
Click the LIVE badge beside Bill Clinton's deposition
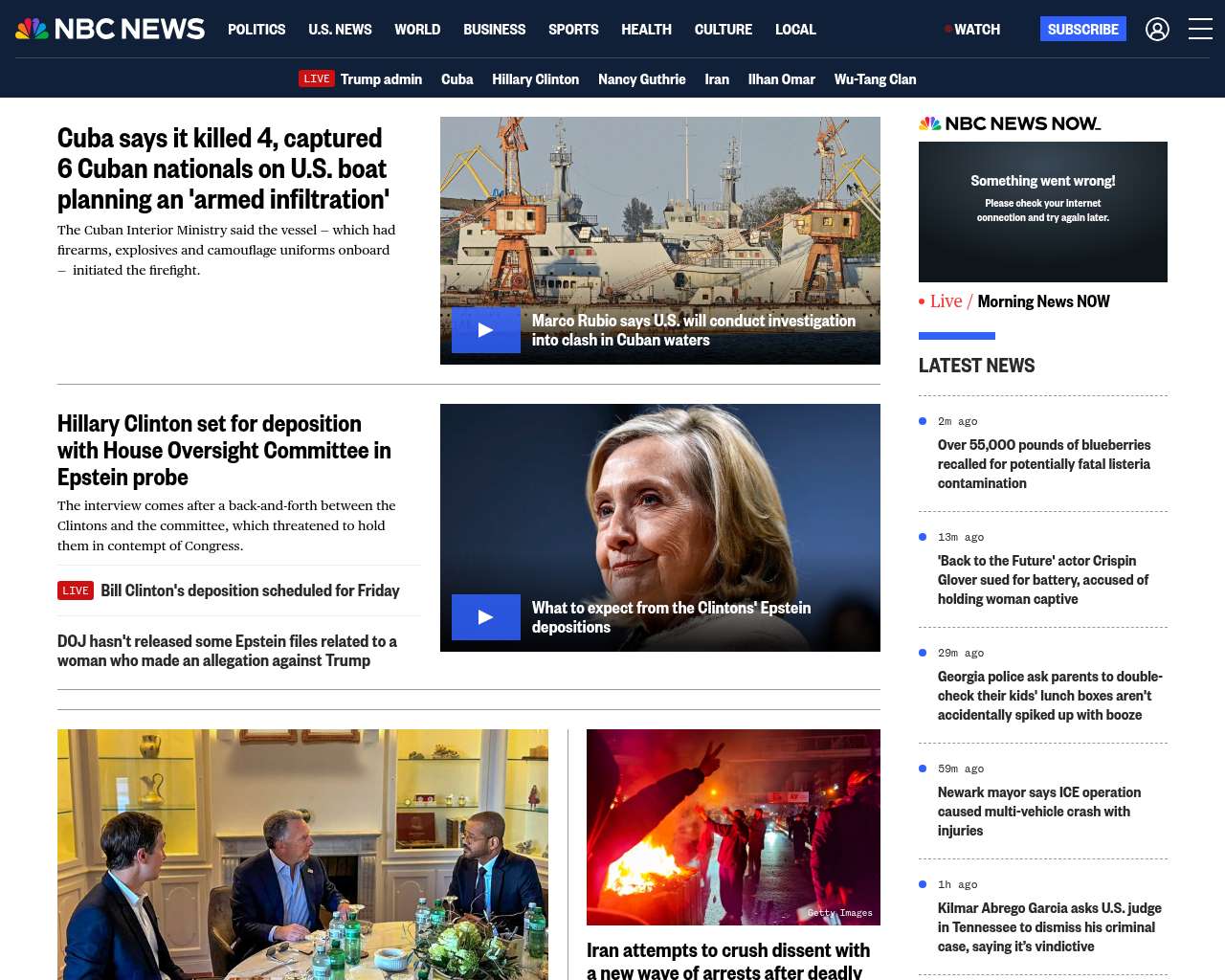click(76, 590)
